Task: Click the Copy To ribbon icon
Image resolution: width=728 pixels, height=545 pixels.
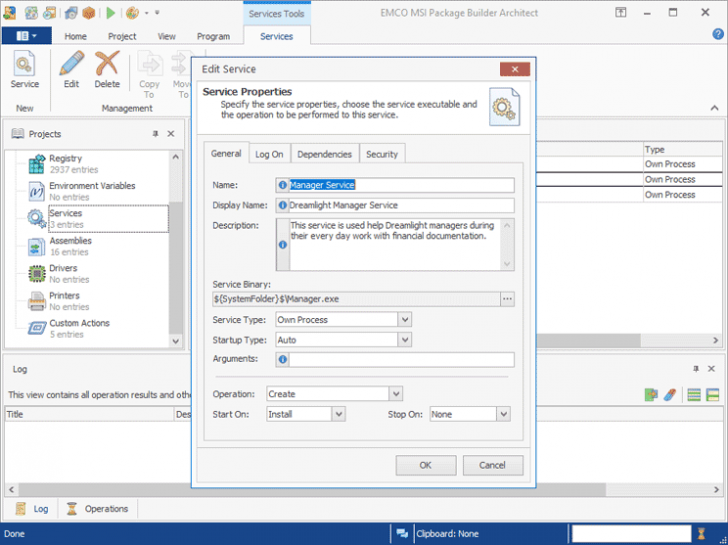Action: coord(150,64)
